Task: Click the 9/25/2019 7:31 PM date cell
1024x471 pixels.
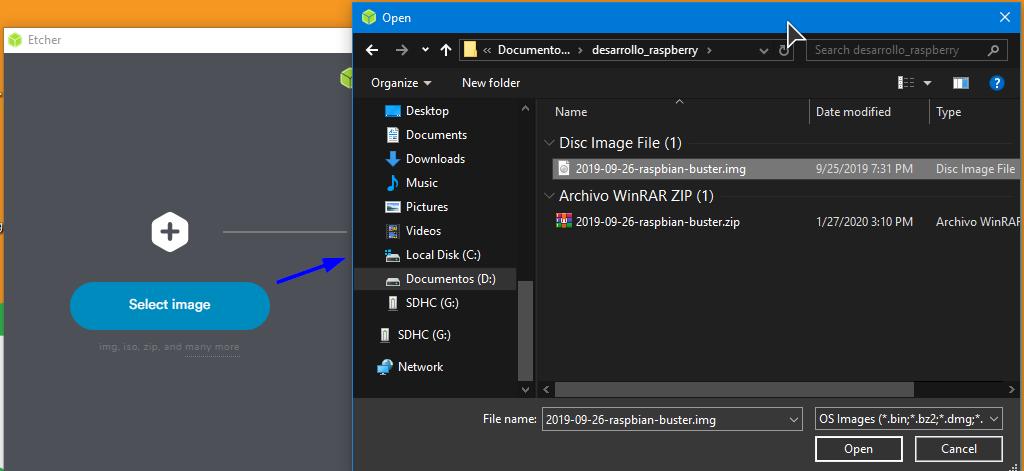Action: [864, 169]
